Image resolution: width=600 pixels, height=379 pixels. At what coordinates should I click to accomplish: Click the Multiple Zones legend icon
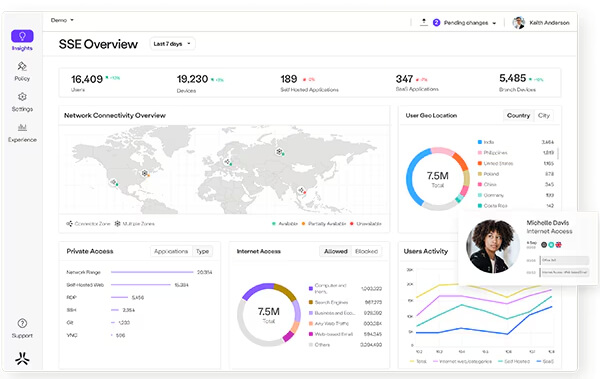tap(117, 224)
